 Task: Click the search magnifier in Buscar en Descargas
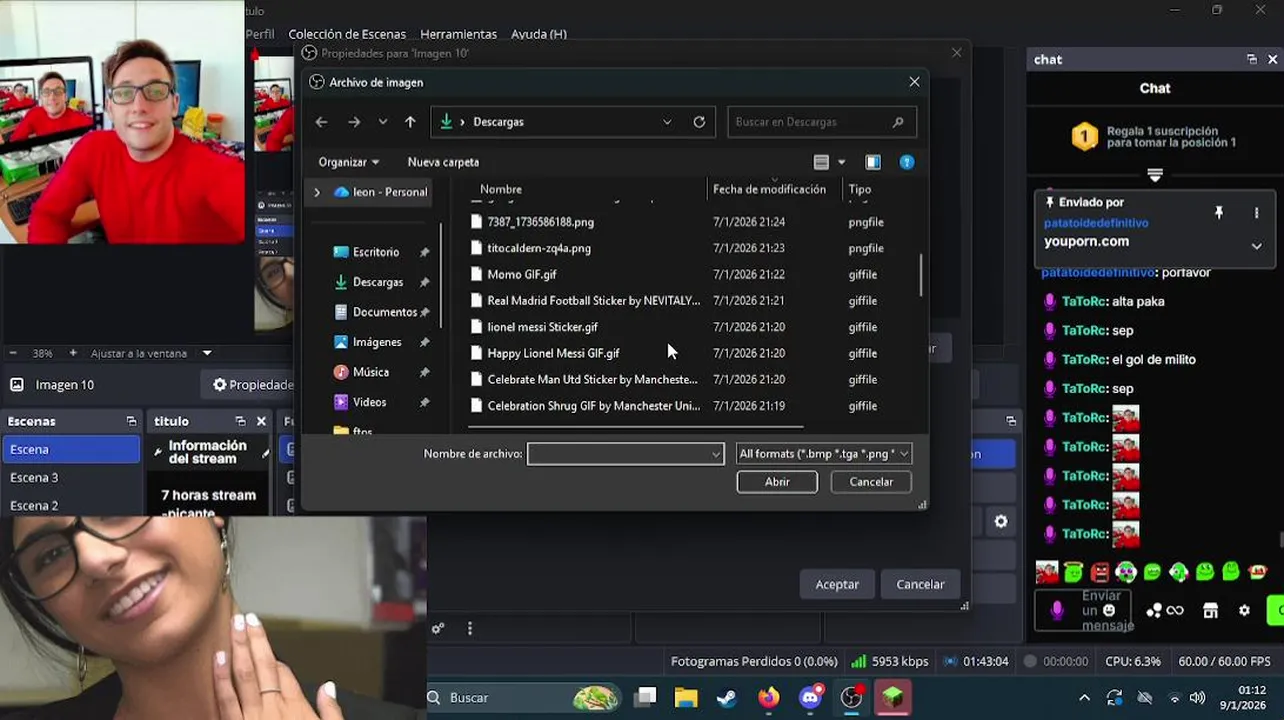(x=898, y=122)
